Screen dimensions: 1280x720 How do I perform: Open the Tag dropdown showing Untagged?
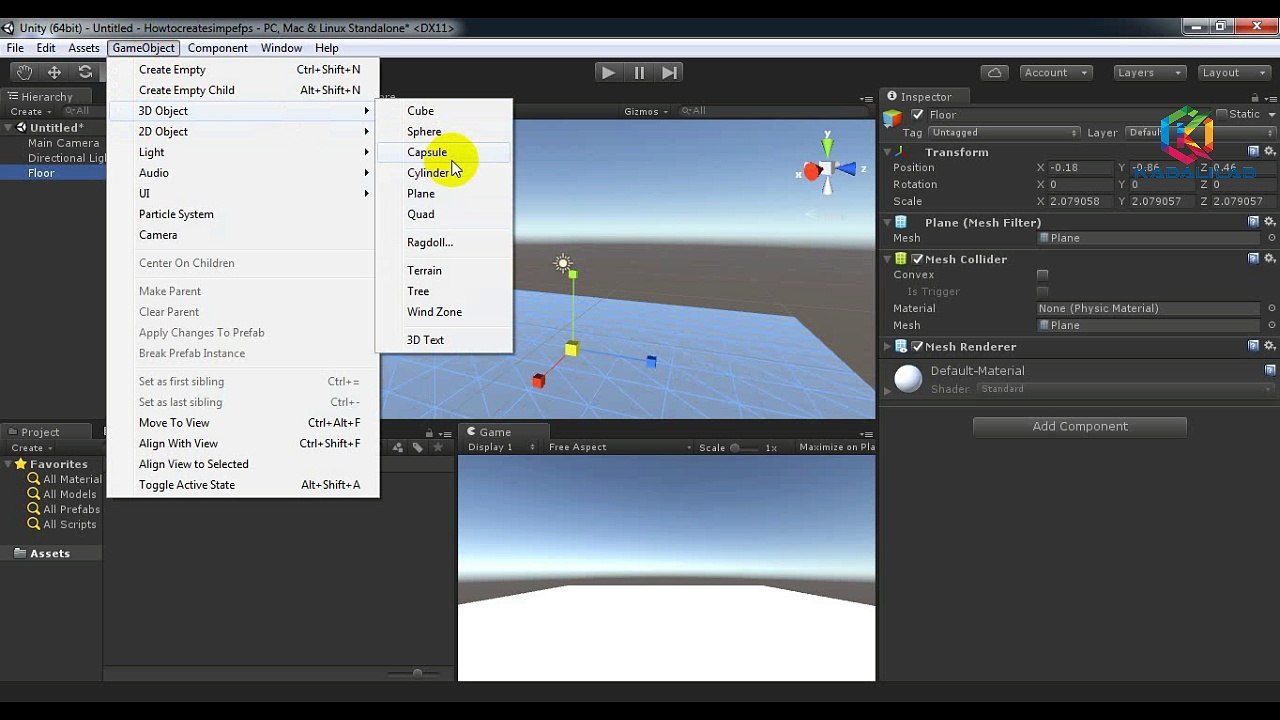(x=1004, y=133)
